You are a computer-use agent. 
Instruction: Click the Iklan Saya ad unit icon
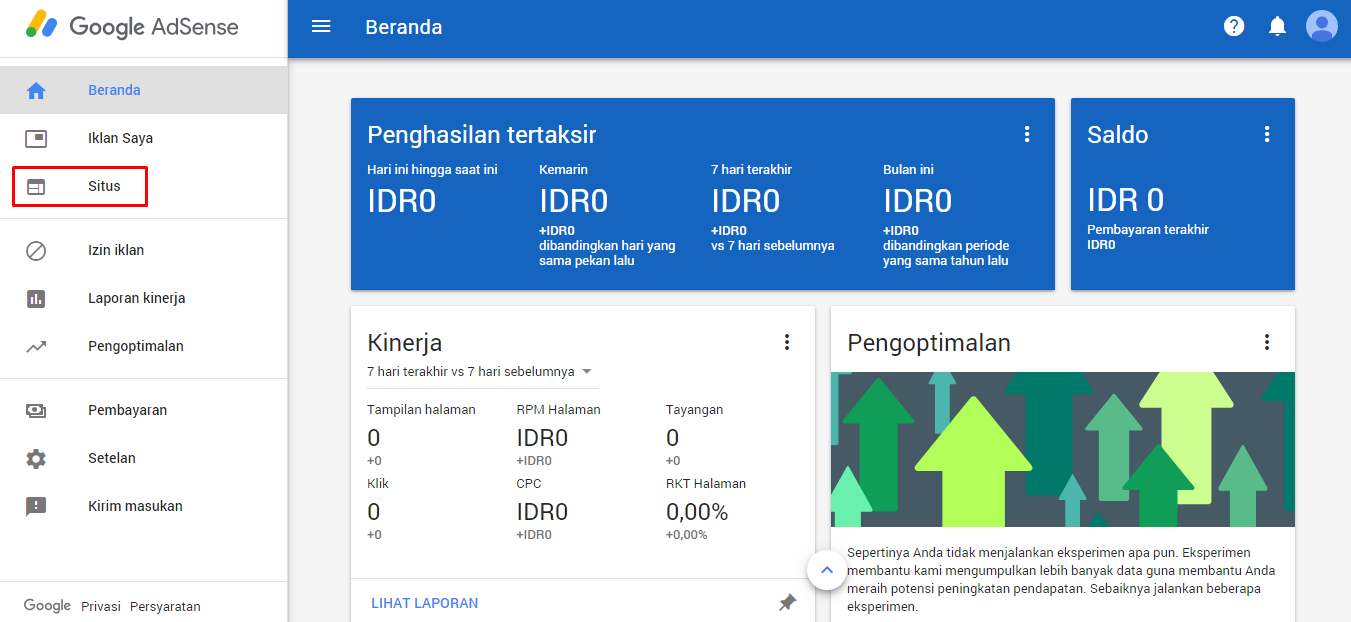click(36, 139)
